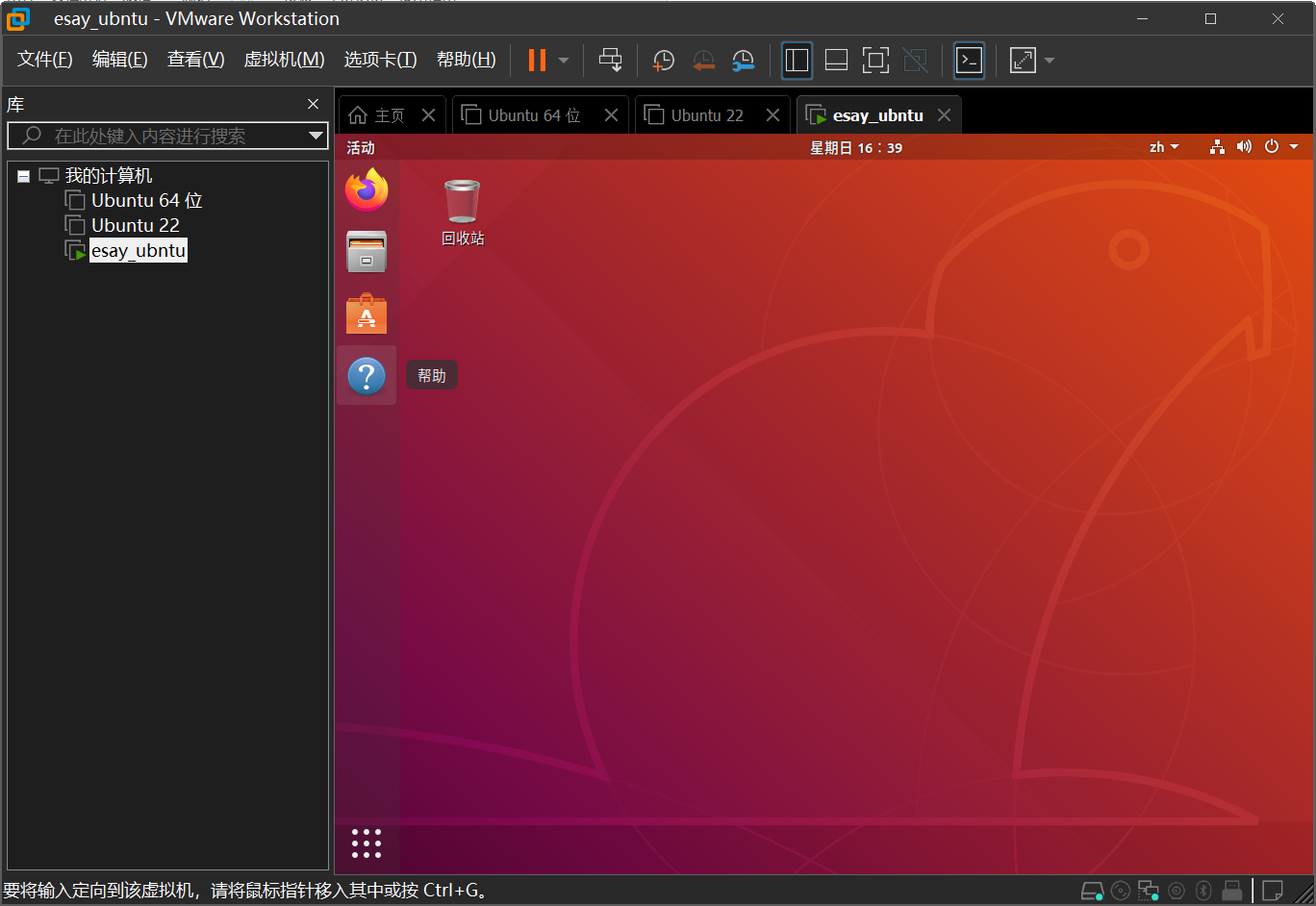Image resolution: width=1316 pixels, height=906 pixels.
Task: Switch to the Ubuntu 22 tab
Action: click(707, 115)
